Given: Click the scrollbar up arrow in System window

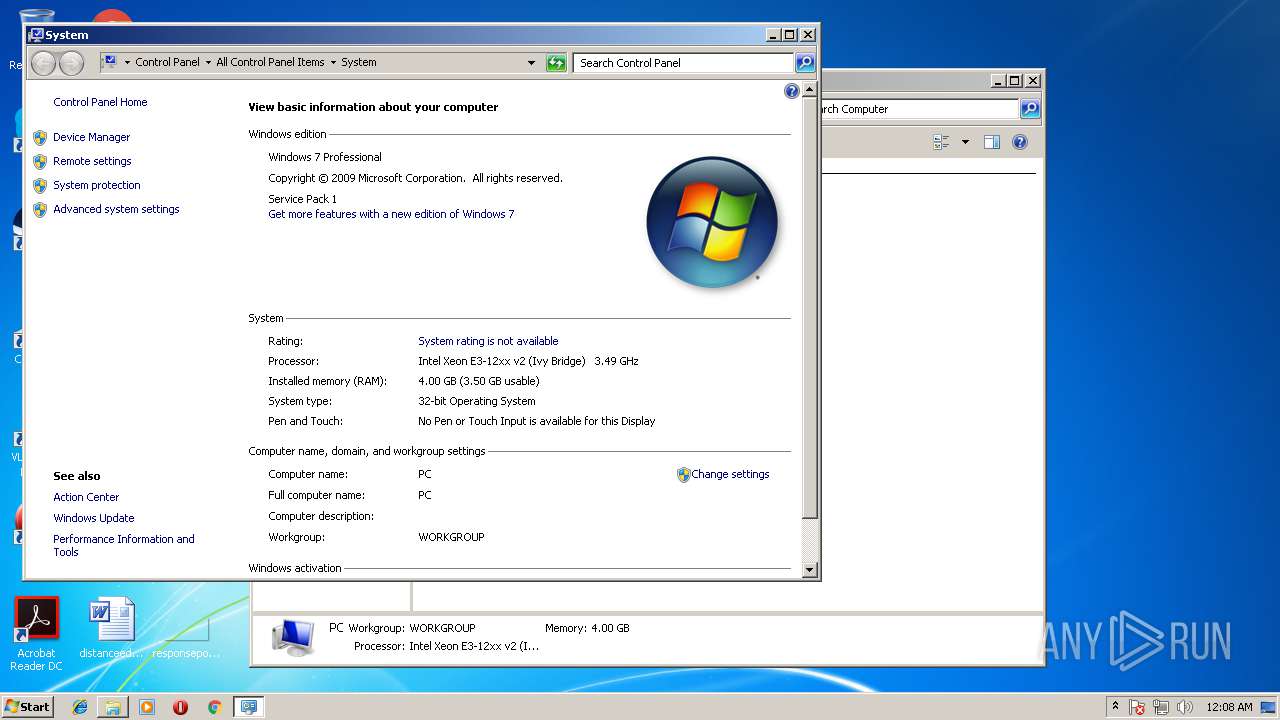Looking at the screenshot, I should 810,90.
